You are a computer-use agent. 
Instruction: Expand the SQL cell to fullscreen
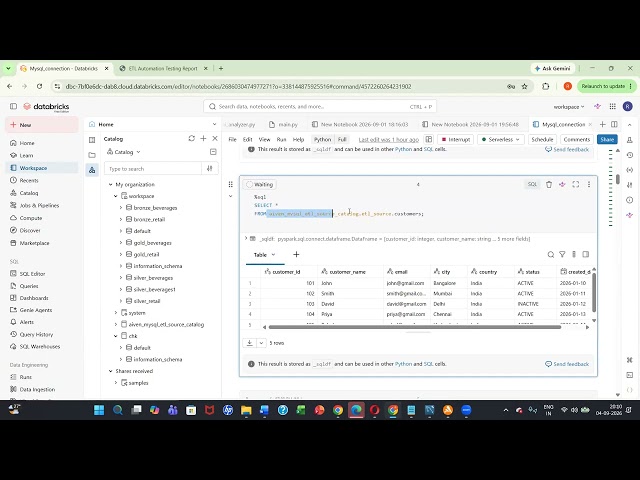[x=576, y=184]
